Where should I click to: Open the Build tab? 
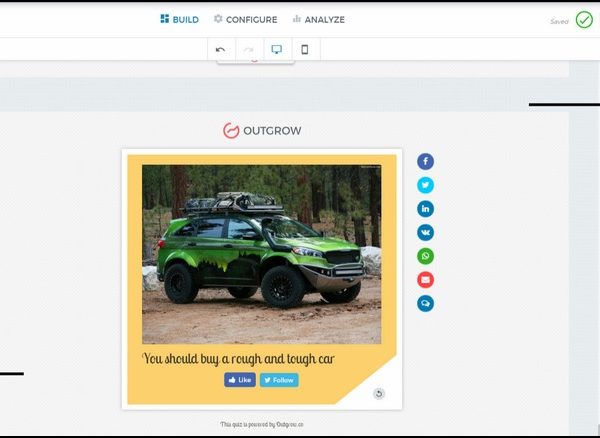[180, 19]
